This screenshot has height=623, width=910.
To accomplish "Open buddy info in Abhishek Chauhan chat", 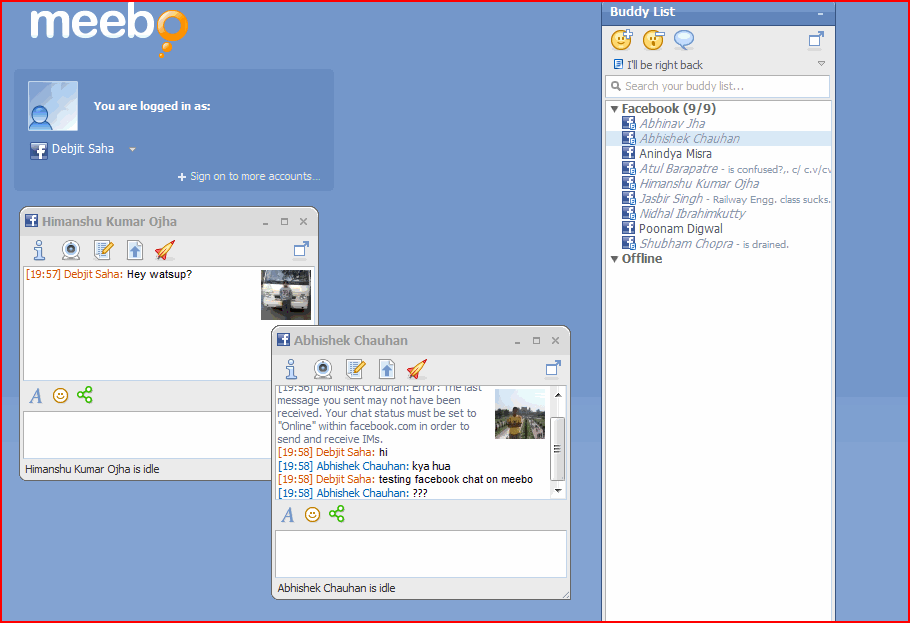I will [x=291, y=369].
